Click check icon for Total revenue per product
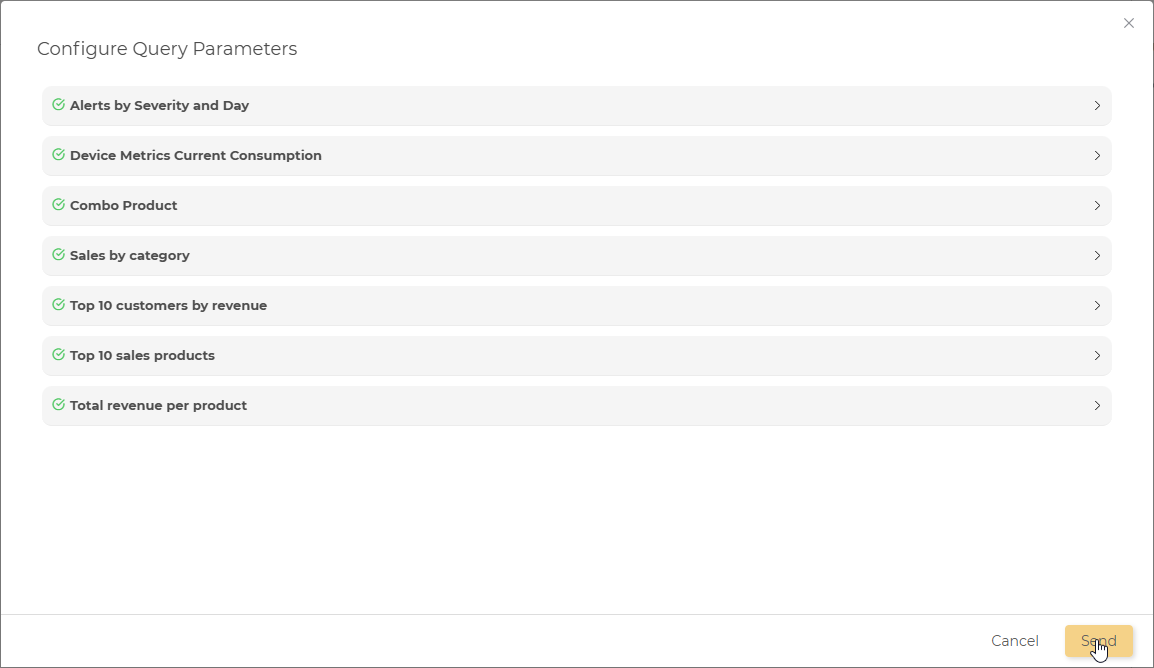Viewport: 1154px width, 668px height. pyautogui.click(x=58, y=405)
